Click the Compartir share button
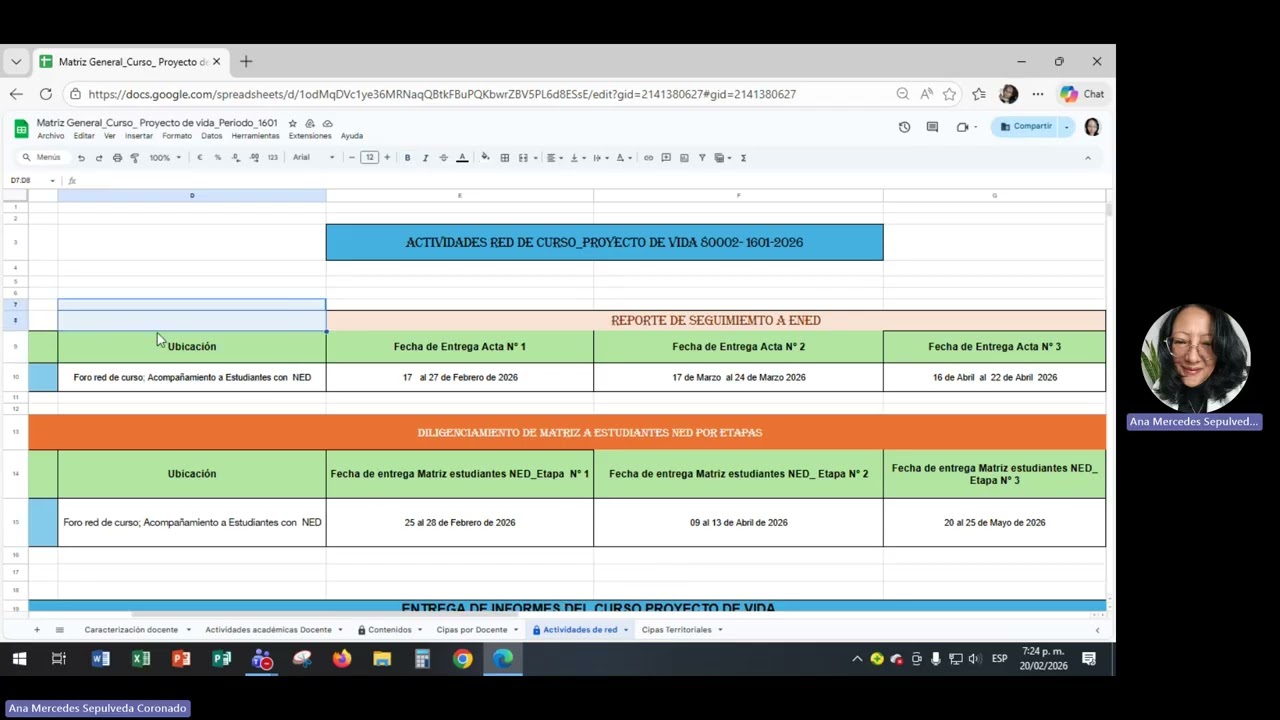The height and width of the screenshot is (720, 1280). click(1026, 127)
